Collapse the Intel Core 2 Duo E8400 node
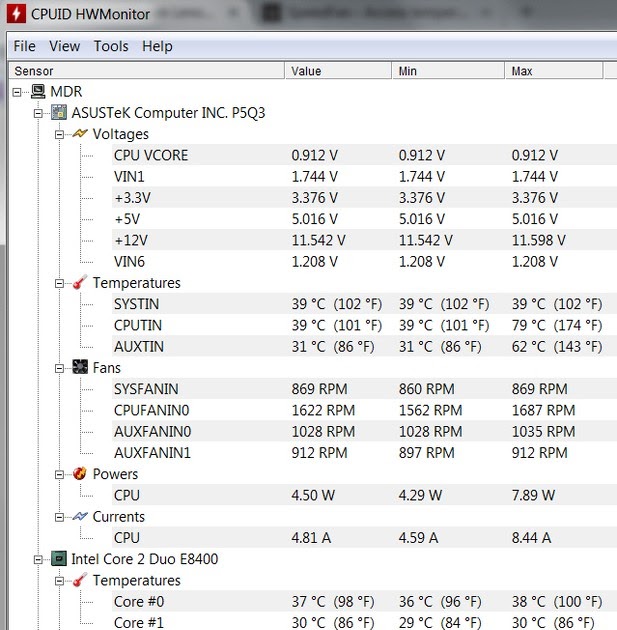This screenshot has height=630, width=617. (38, 560)
